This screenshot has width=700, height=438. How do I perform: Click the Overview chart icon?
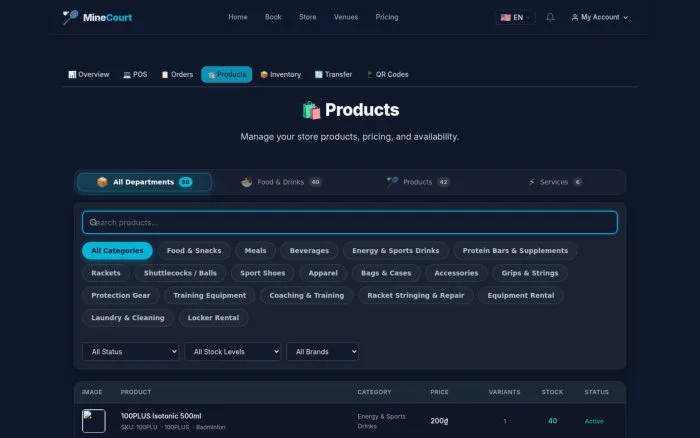(x=72, y=75)
